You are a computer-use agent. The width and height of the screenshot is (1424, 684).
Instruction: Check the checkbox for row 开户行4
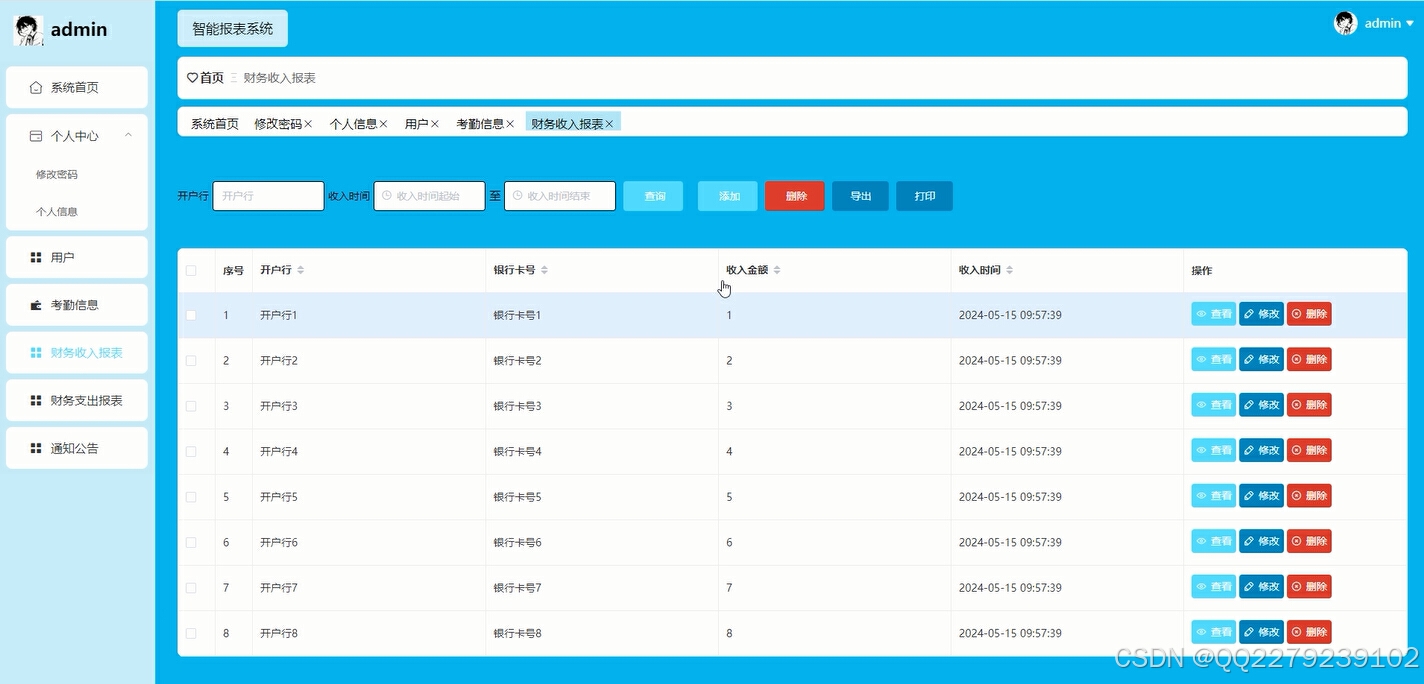pos(191,452)
